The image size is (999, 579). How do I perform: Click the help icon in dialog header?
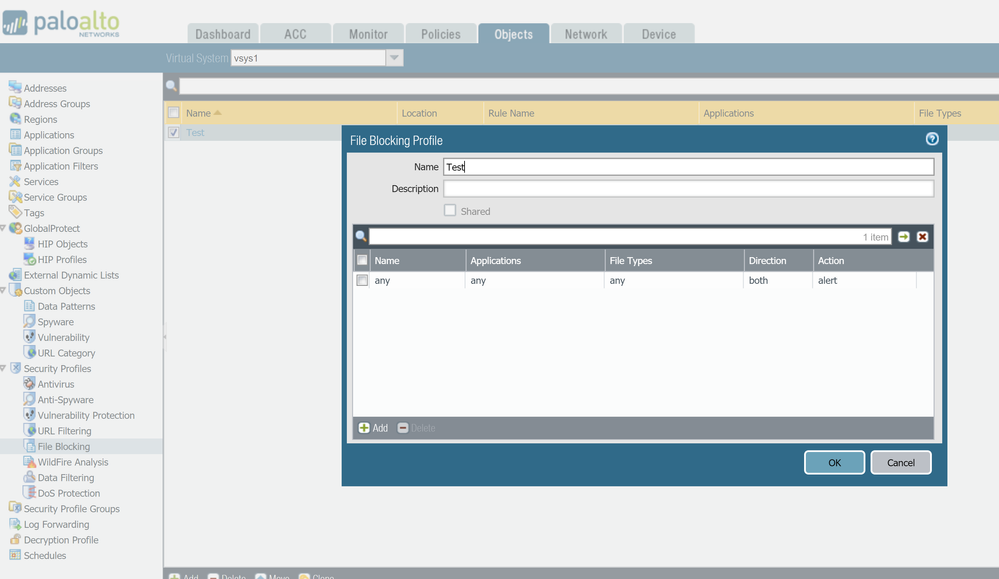[x=932, y=140]
